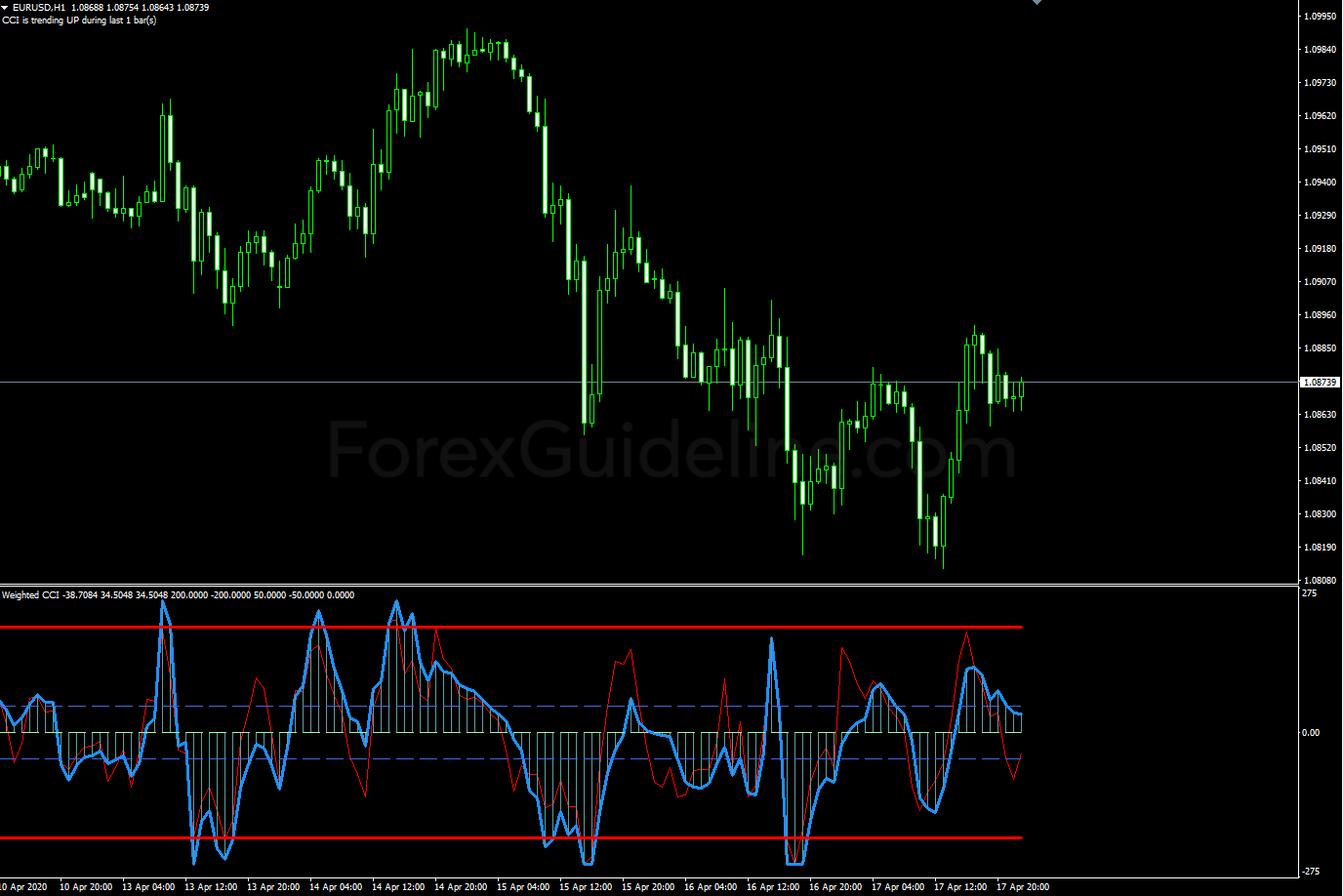Click the 0.00 indicator scale value
The height and width of the screenshot is (896, 1343).
point(1313,732)
